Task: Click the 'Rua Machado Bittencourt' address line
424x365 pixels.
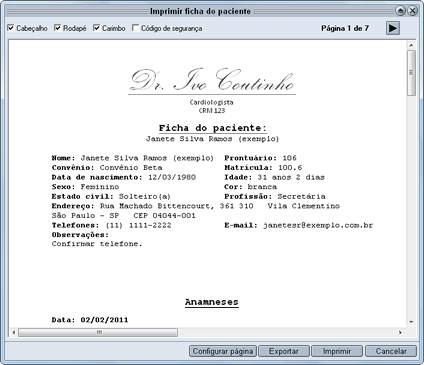Action: coord(196,206)
